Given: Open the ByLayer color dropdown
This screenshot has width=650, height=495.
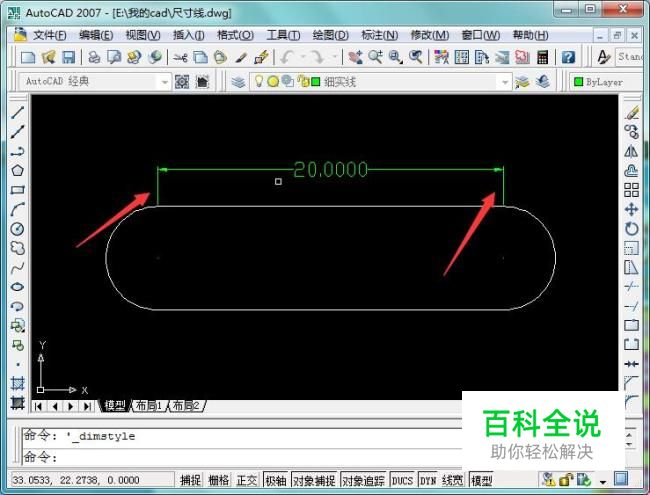Looking at the screenshot, I should (x=604, y=82).
